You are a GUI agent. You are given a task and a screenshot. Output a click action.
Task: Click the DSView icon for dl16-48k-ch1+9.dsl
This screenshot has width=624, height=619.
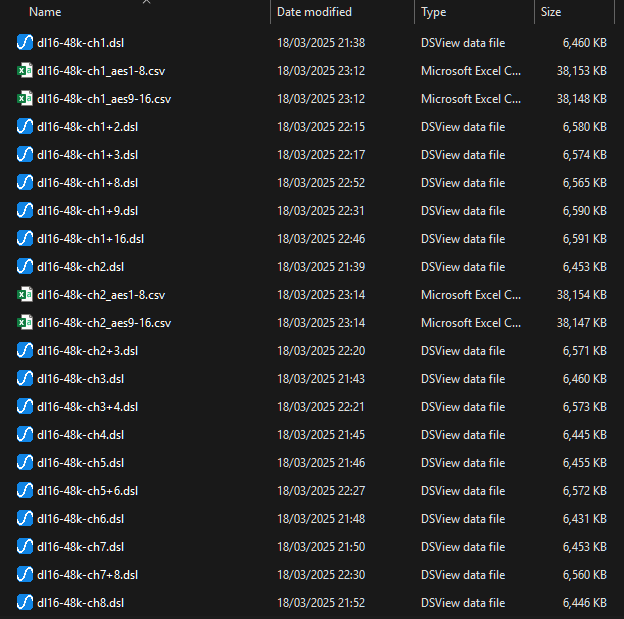pos(25,211)
